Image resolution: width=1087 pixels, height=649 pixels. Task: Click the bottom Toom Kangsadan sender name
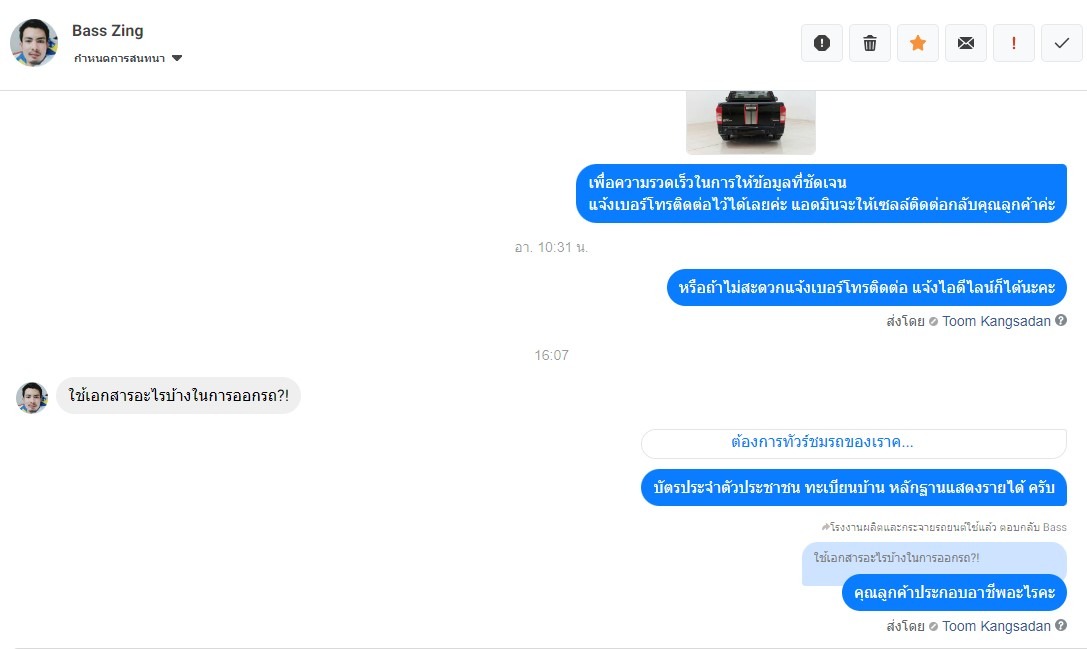click(996, 626)
